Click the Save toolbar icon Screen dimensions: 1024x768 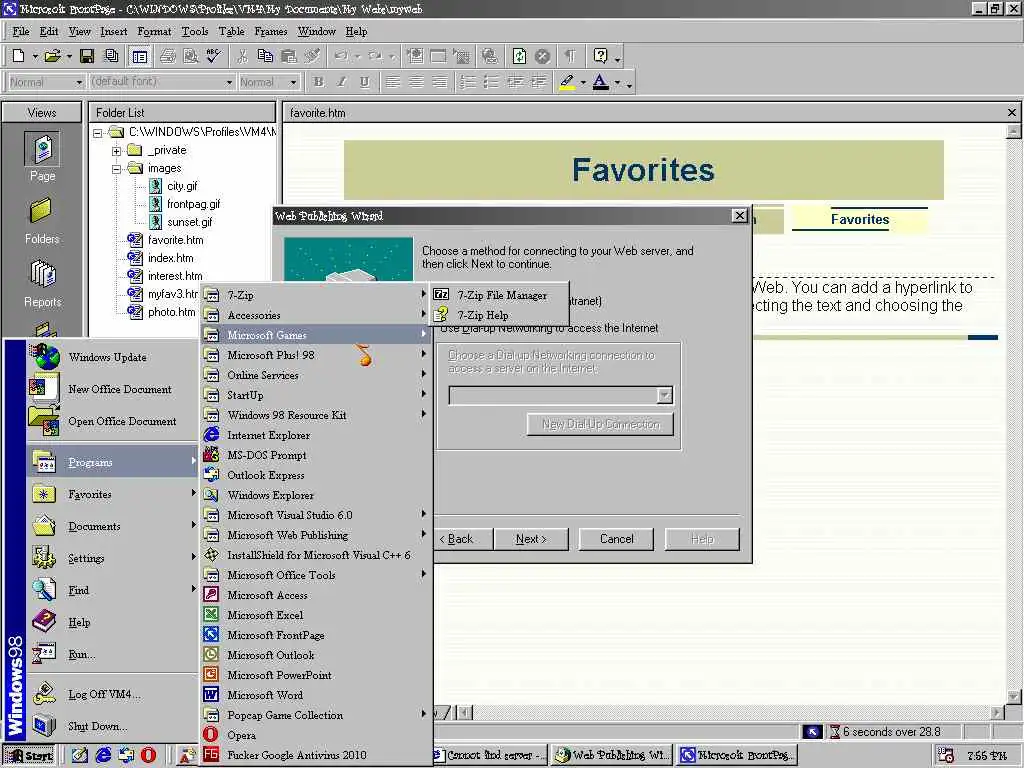coord(86,56)
